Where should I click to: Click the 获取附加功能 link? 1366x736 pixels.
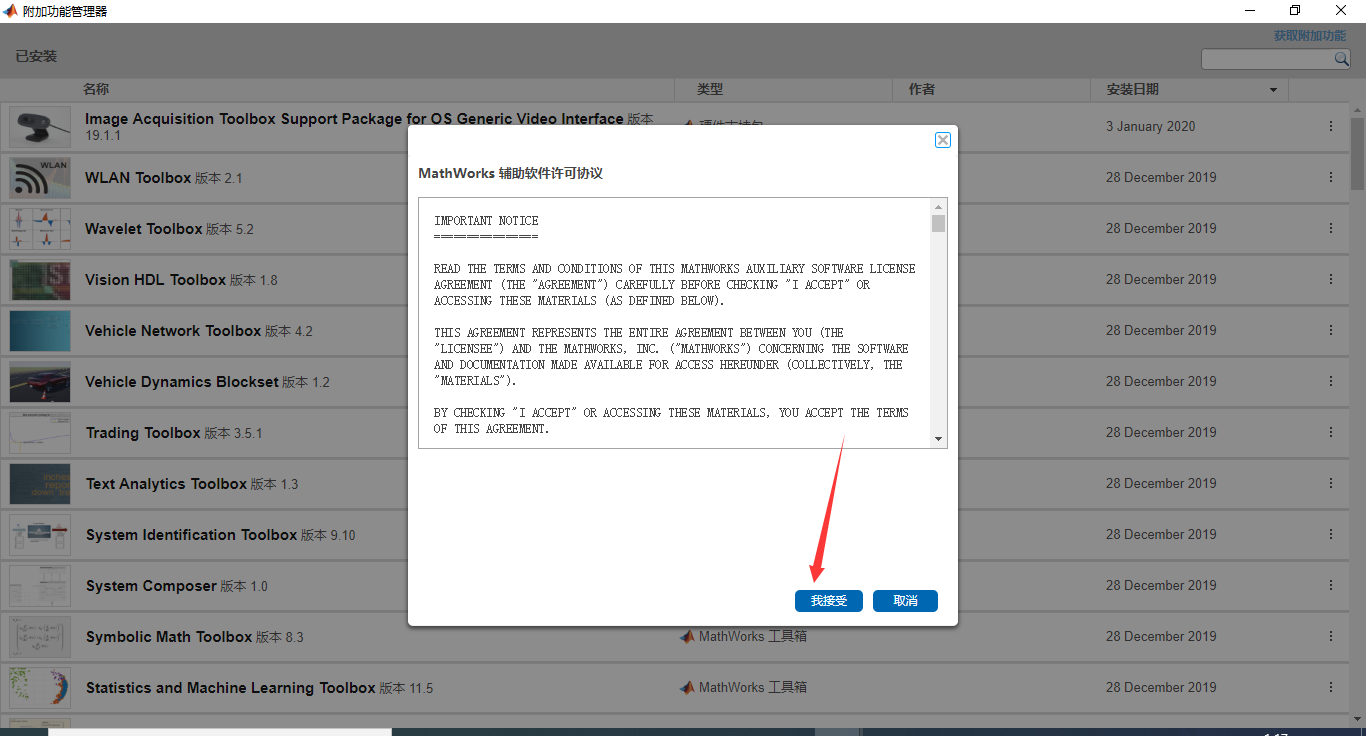click(x=1309, y=36)
